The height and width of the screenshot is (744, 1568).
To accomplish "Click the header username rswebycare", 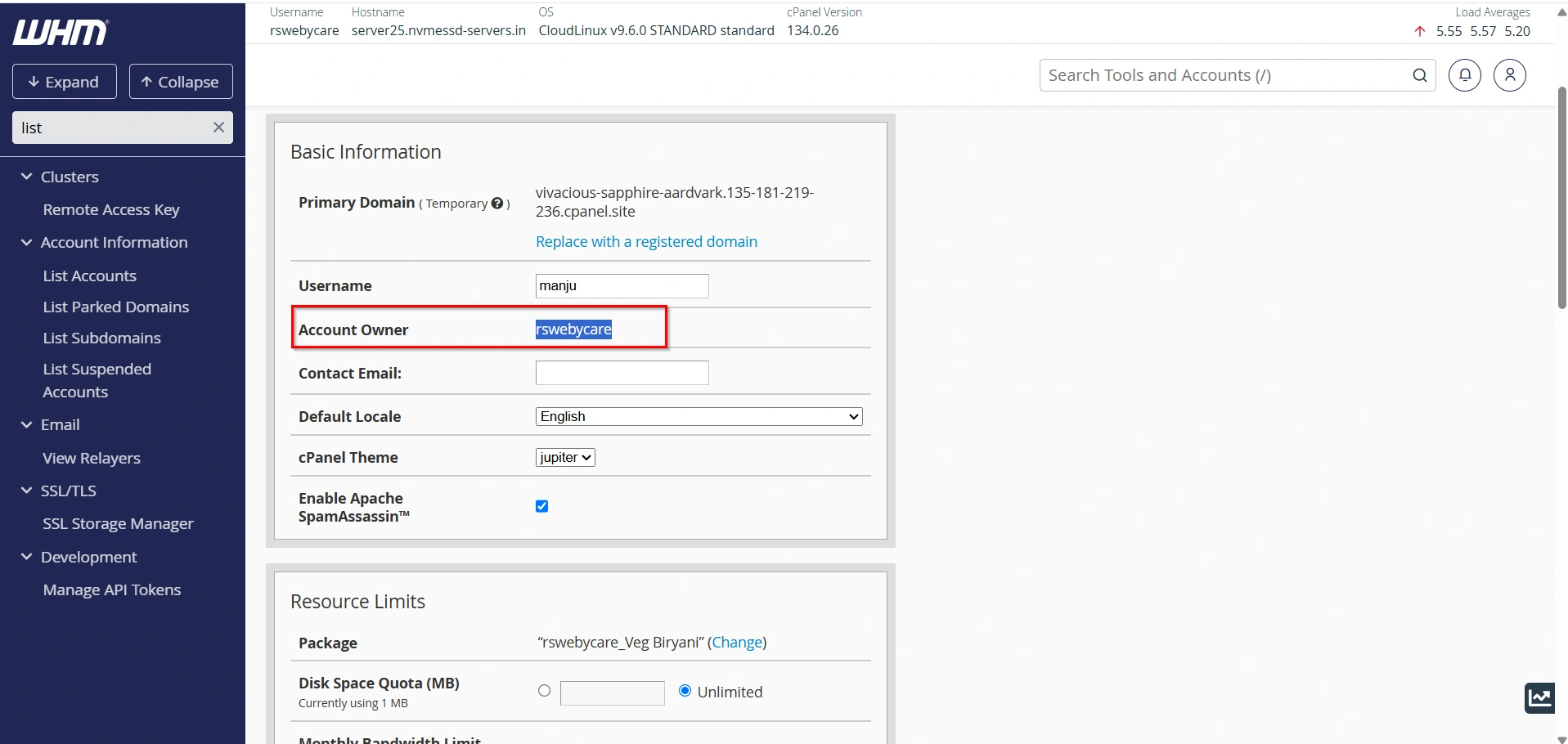I will [x=304, y=30].
